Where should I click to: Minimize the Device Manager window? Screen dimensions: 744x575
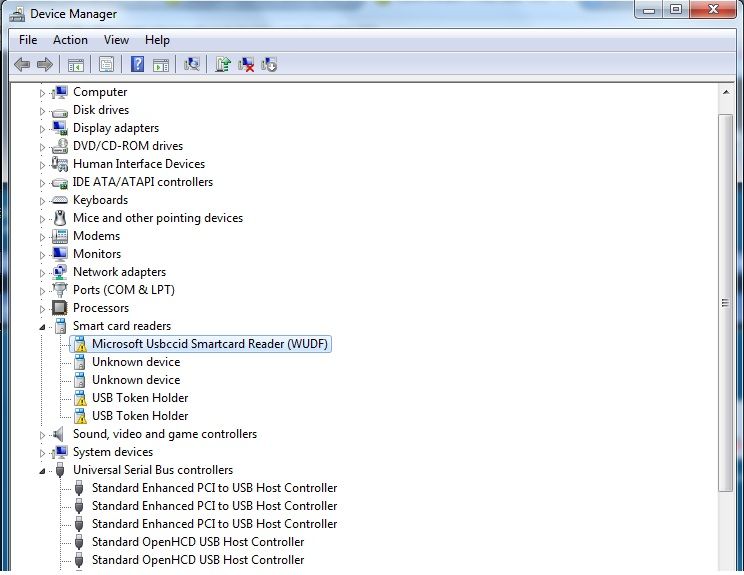tap(649, 10)
